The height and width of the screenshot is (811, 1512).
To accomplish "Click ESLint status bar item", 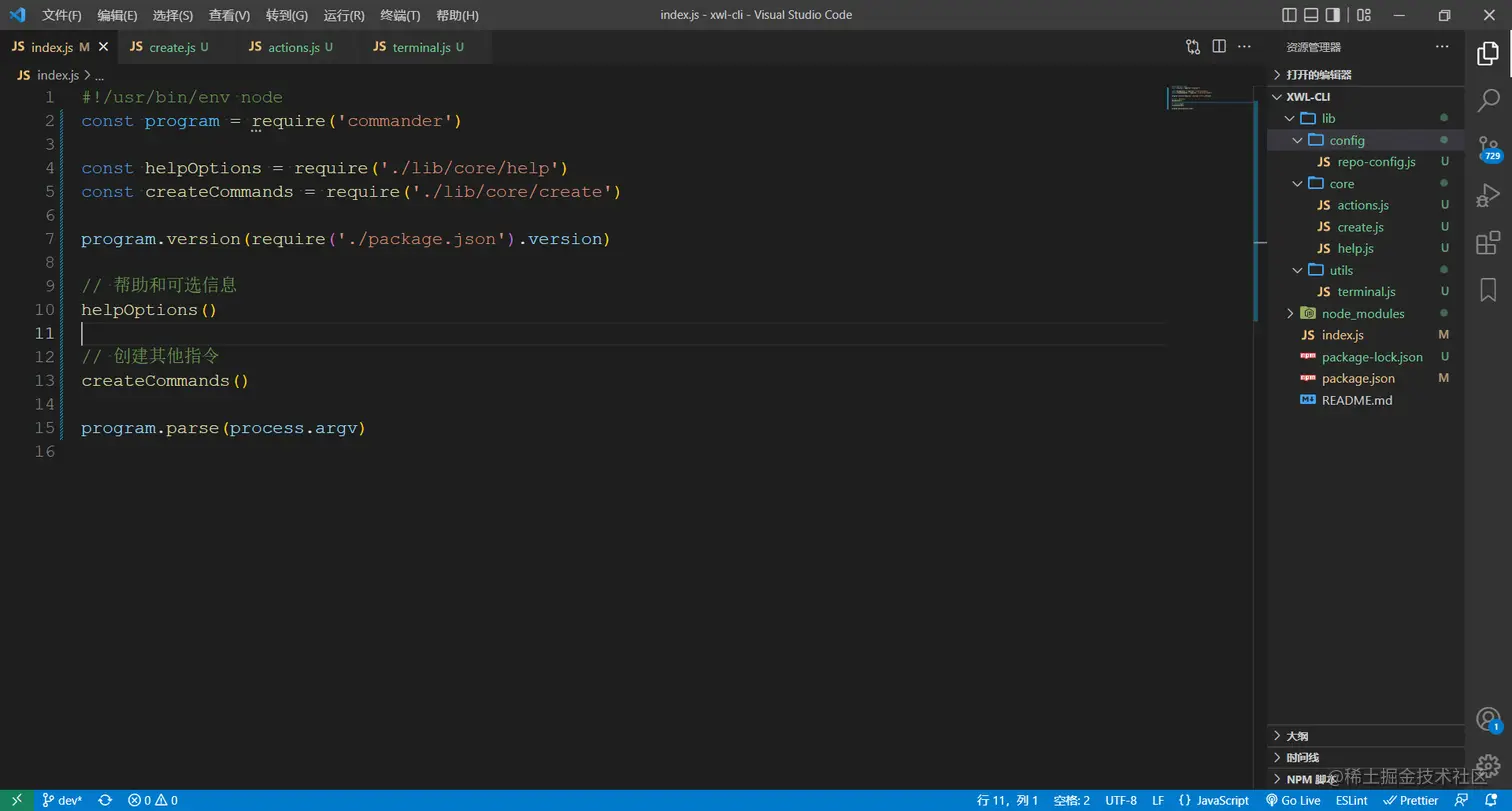I will click(x=1352, y=800).
